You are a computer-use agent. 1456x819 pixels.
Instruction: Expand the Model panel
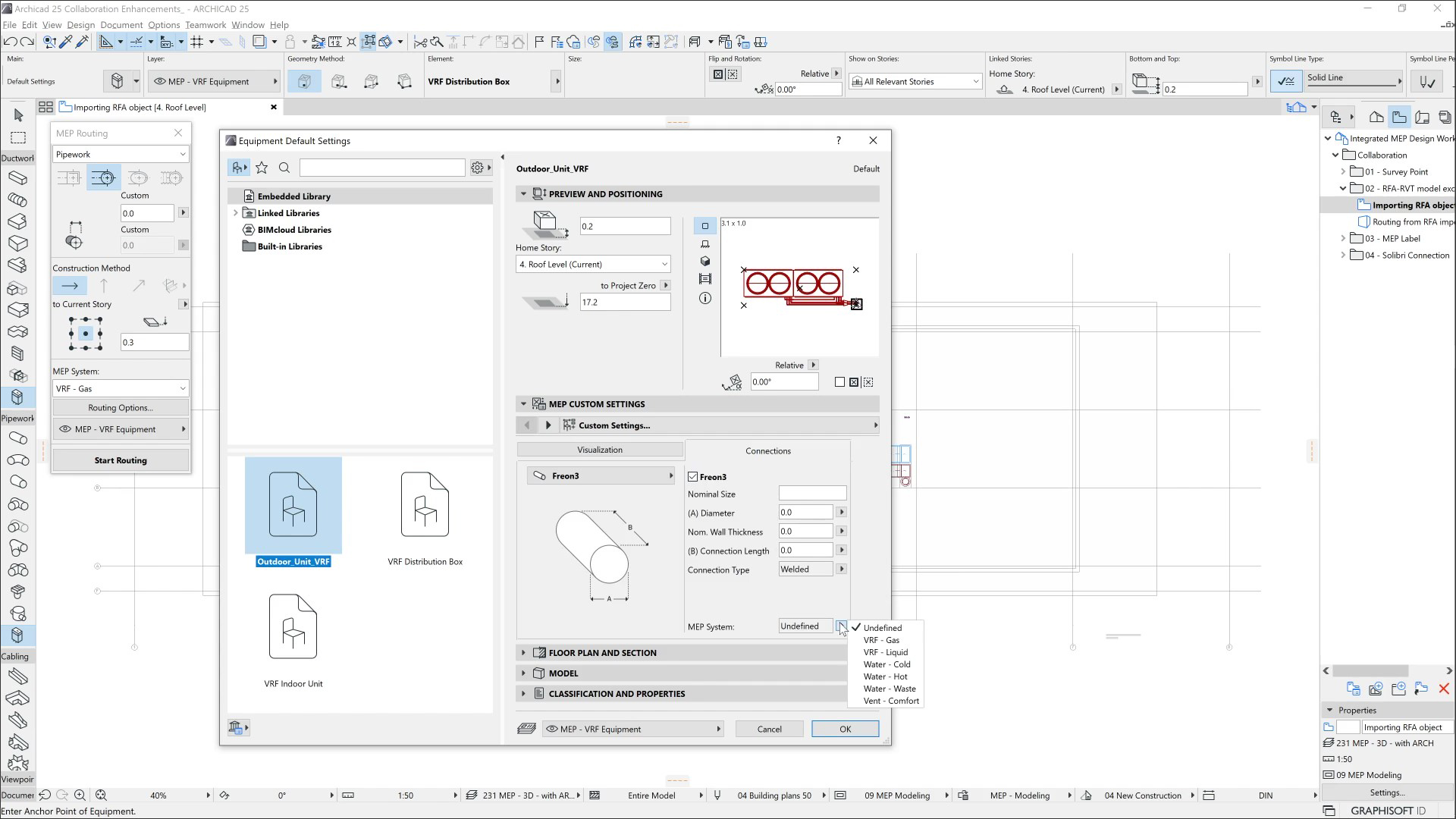click(523, 673)
